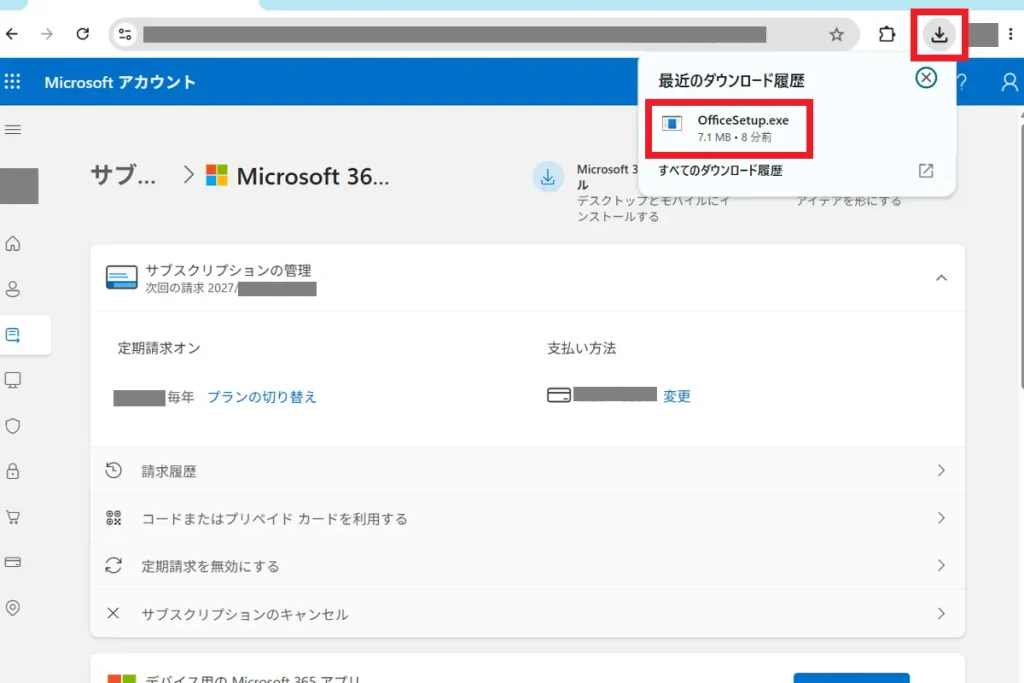The width and height of the screenshot is (1024, 683).
Task: Click the 定期請求オン label
Action: click(159, 348)
